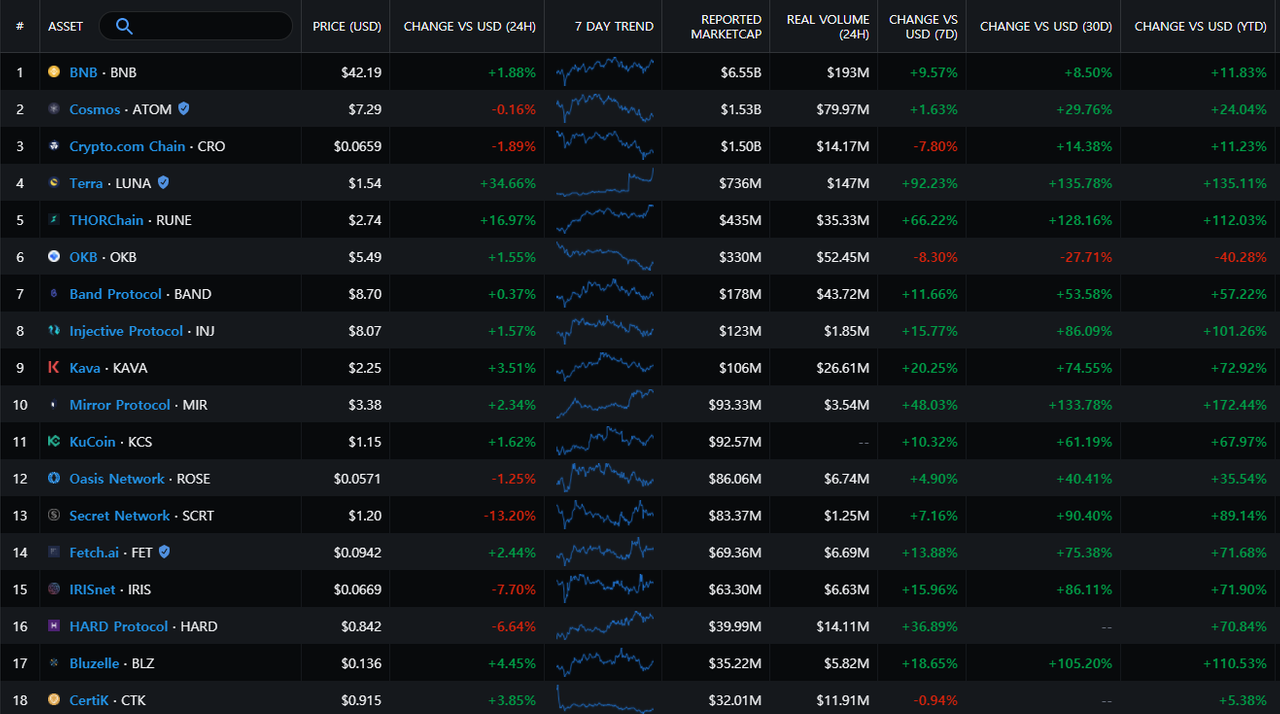The height and width of the screenshot is (714, 1280).
Task: Click the Fetch.ai logo icon
Action: point(54,552)
